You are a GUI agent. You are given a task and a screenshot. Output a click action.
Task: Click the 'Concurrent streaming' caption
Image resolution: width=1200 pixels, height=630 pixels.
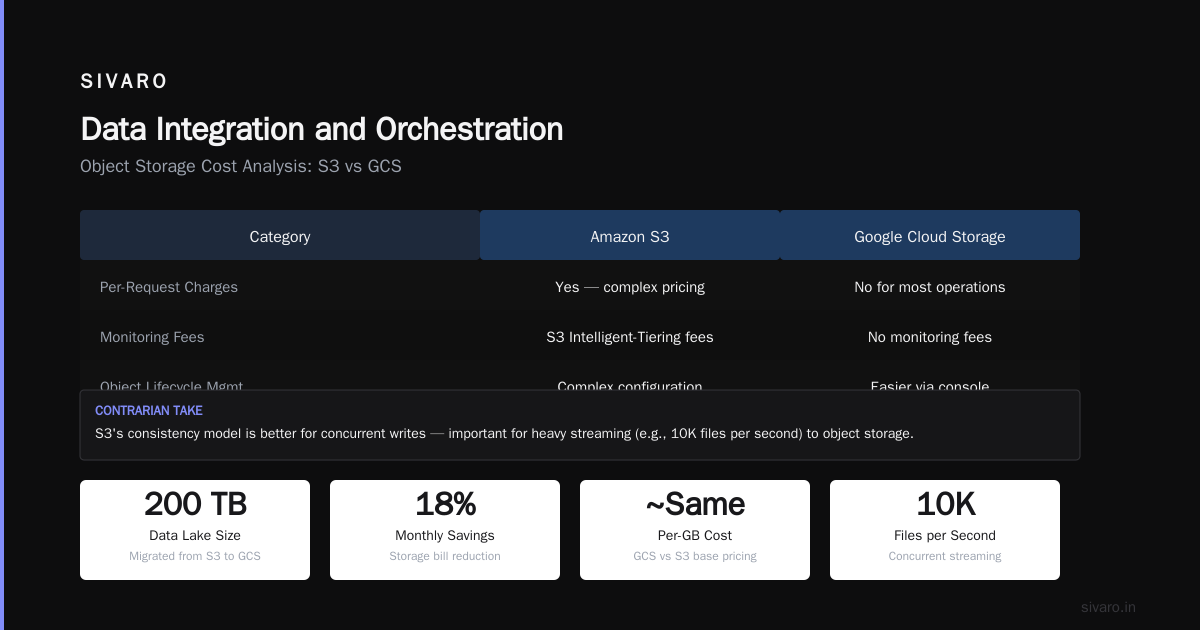coord(945,556)
